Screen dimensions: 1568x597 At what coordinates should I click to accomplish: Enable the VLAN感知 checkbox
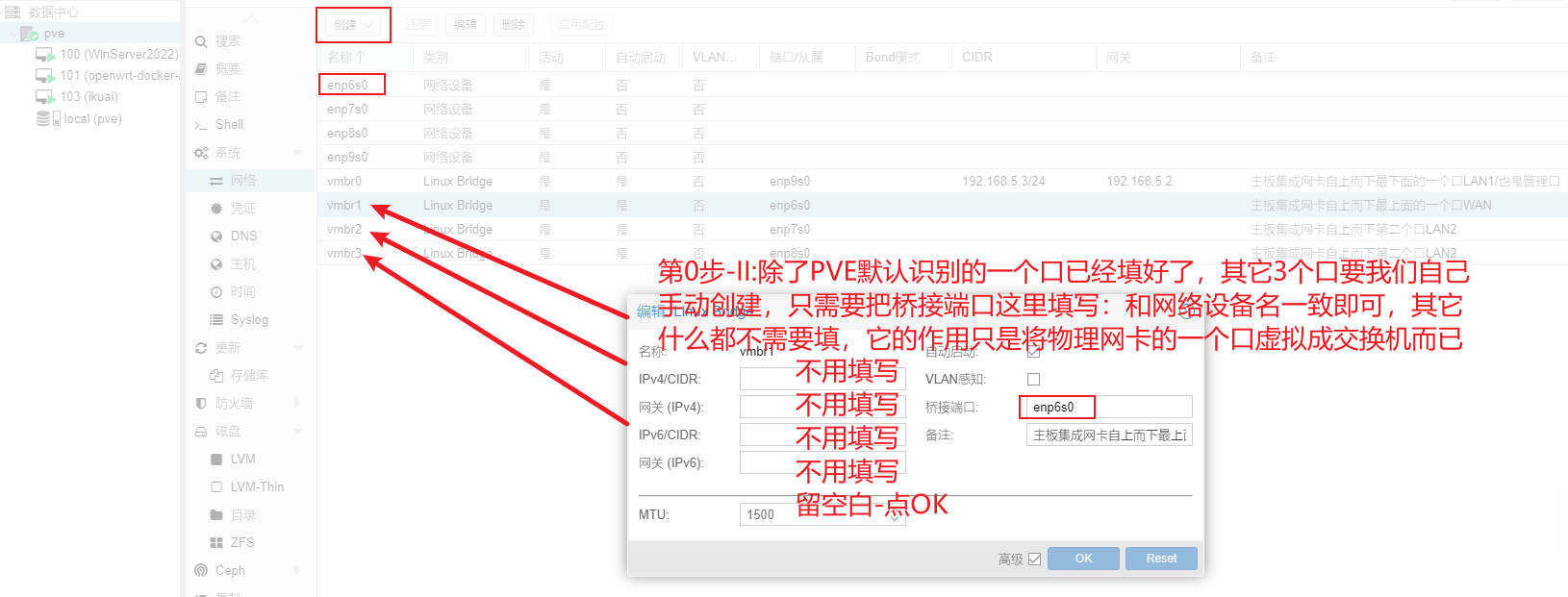click(x=1034, y=380)
